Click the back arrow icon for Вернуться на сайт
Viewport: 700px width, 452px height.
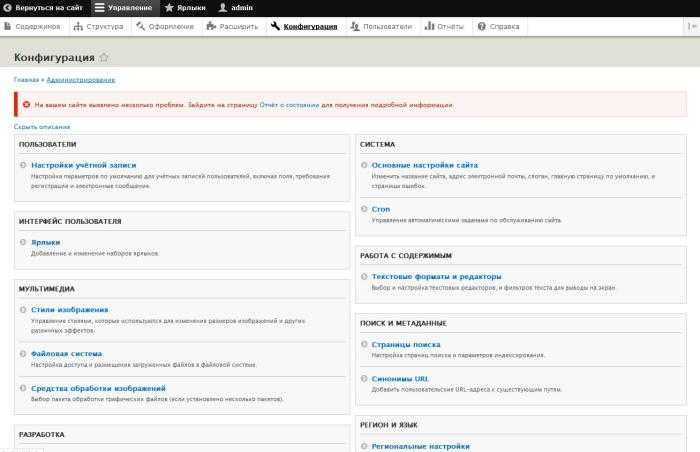pos(8,7)
